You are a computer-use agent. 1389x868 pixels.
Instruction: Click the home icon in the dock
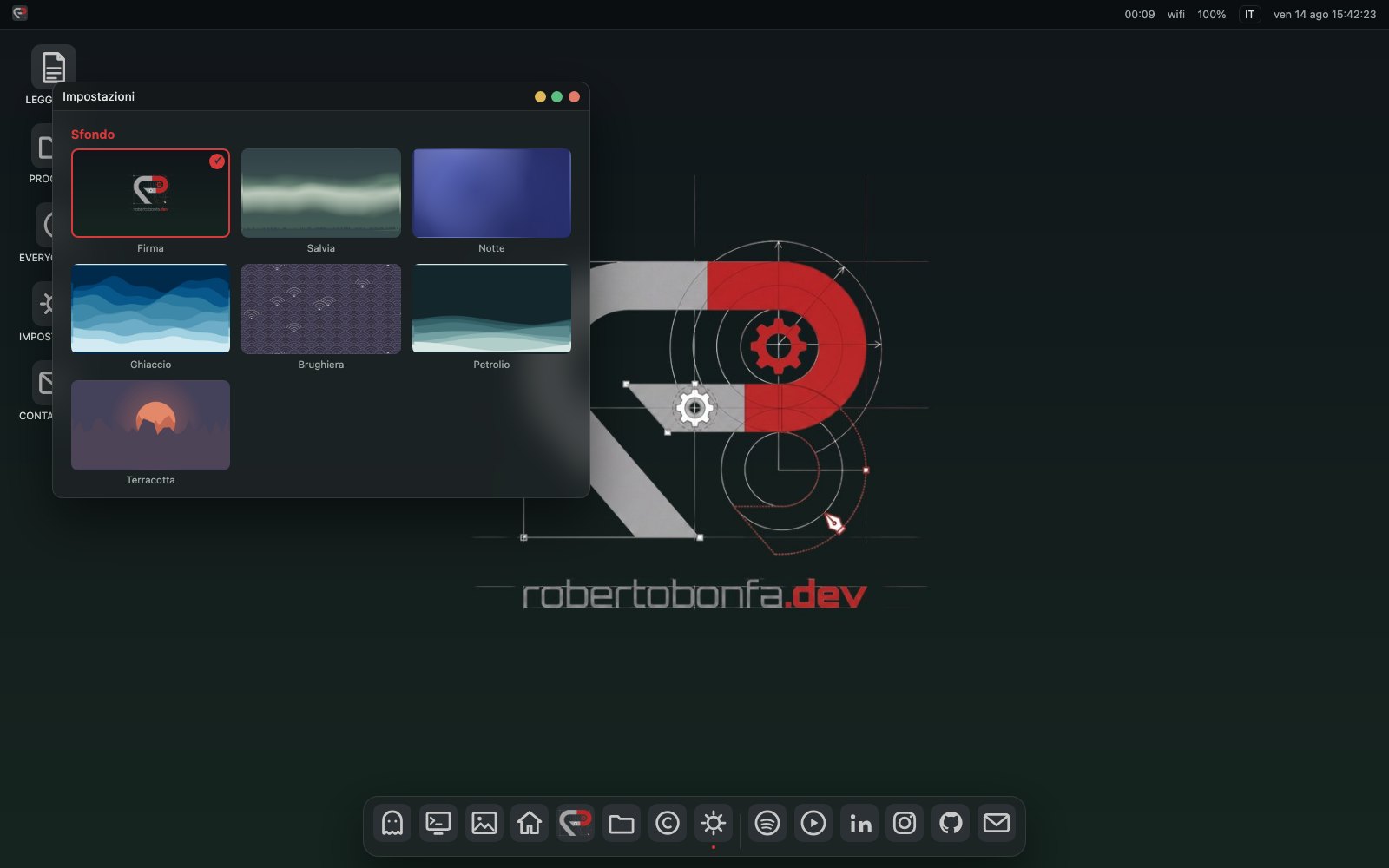(530, 823)
